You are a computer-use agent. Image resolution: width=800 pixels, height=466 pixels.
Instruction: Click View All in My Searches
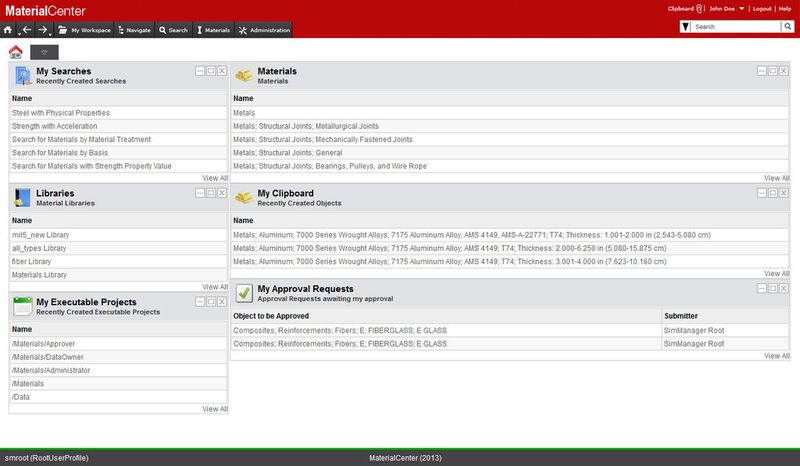click(x=215, y=178)
